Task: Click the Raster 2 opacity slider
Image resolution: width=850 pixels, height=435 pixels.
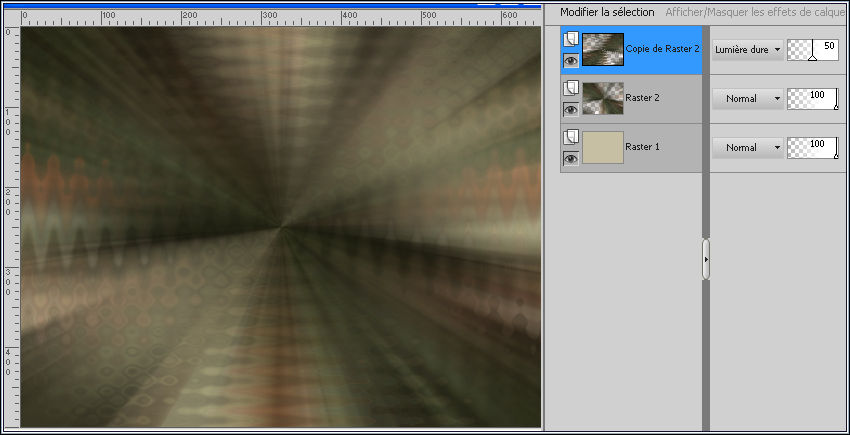Action: (x=813, y=99)
